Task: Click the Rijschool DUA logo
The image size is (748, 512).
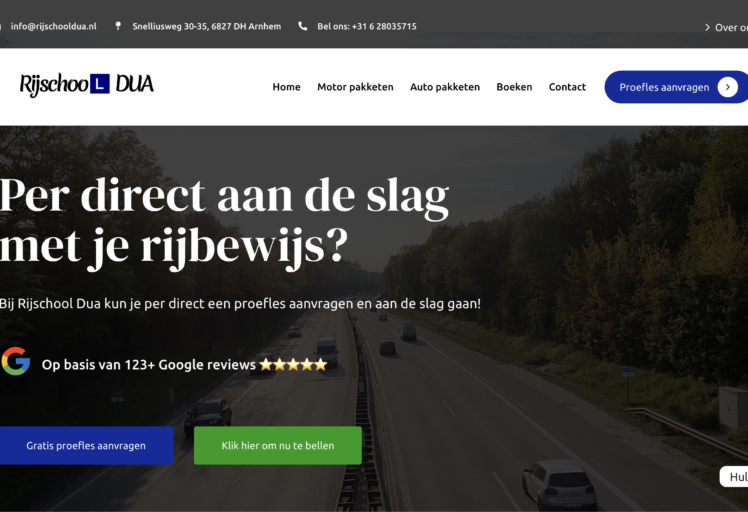Action: pyautogui.click(x=86, y=84)
